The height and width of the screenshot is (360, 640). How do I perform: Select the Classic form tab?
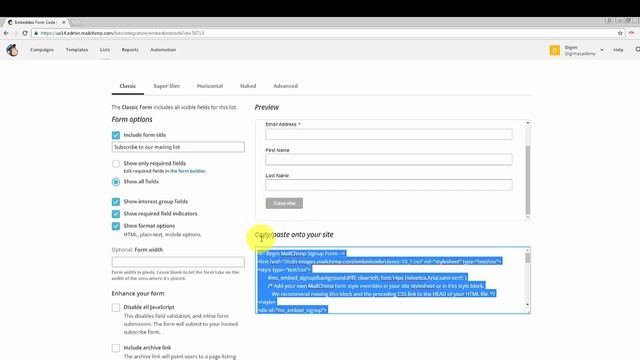point(128,86)
